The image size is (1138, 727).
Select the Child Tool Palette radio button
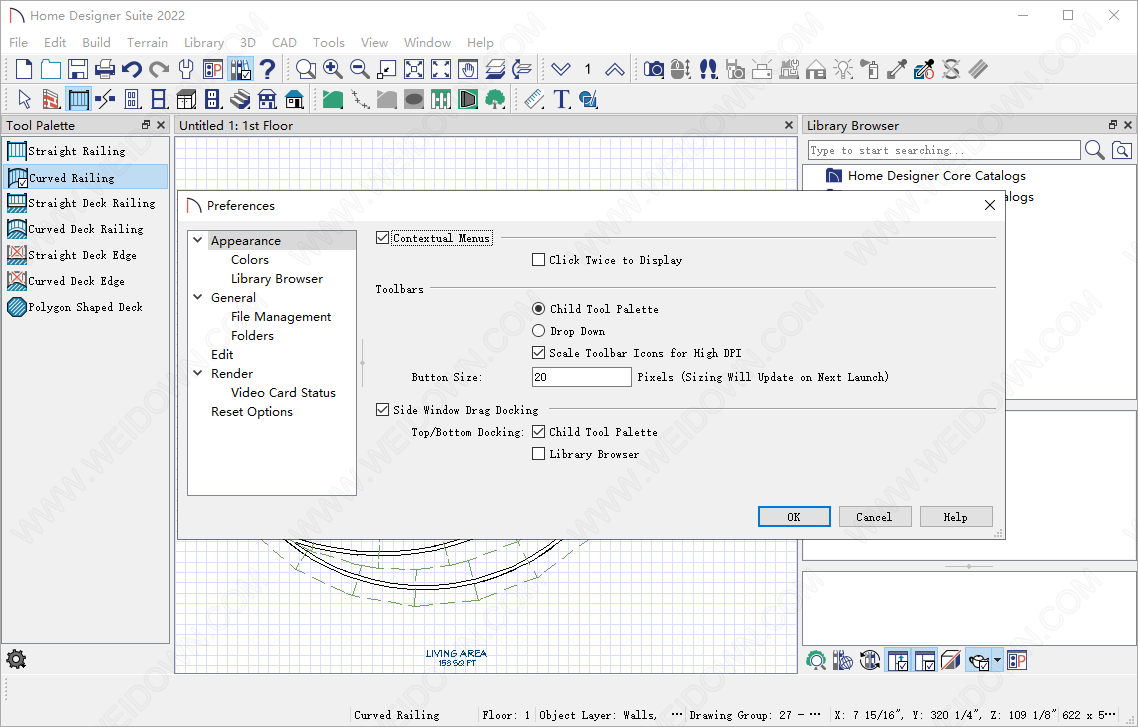539,309
